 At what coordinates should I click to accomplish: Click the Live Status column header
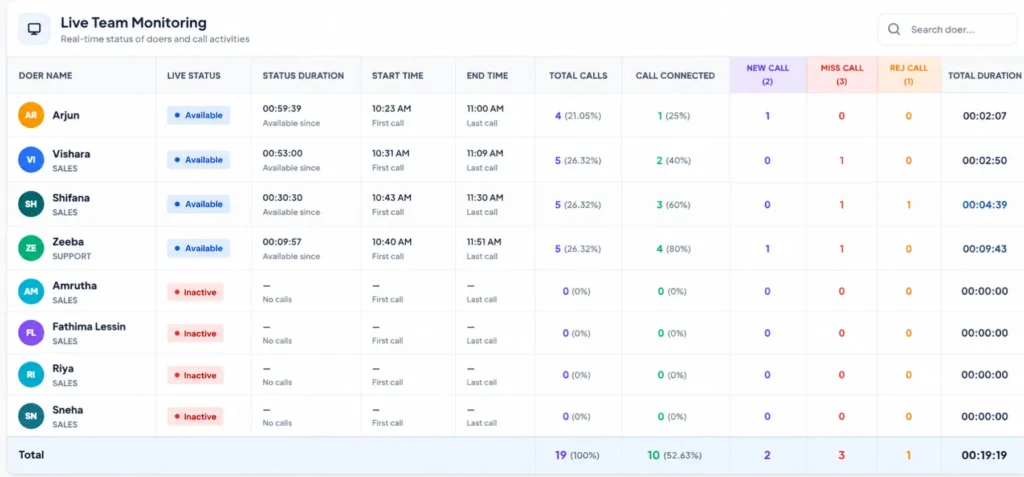pyautogui.click(x=193, y=75)
